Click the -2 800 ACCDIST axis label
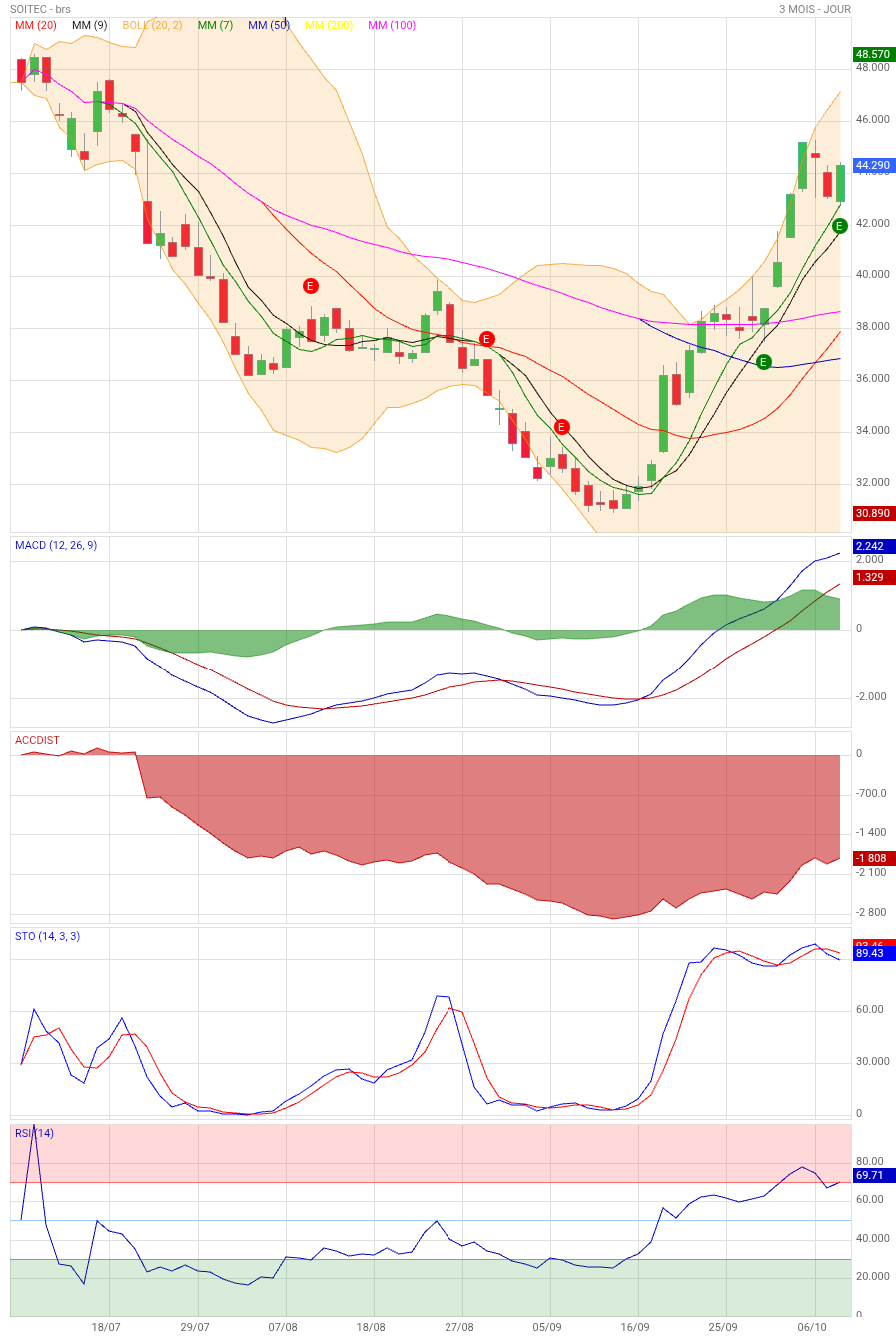 (x=871, y=913)
